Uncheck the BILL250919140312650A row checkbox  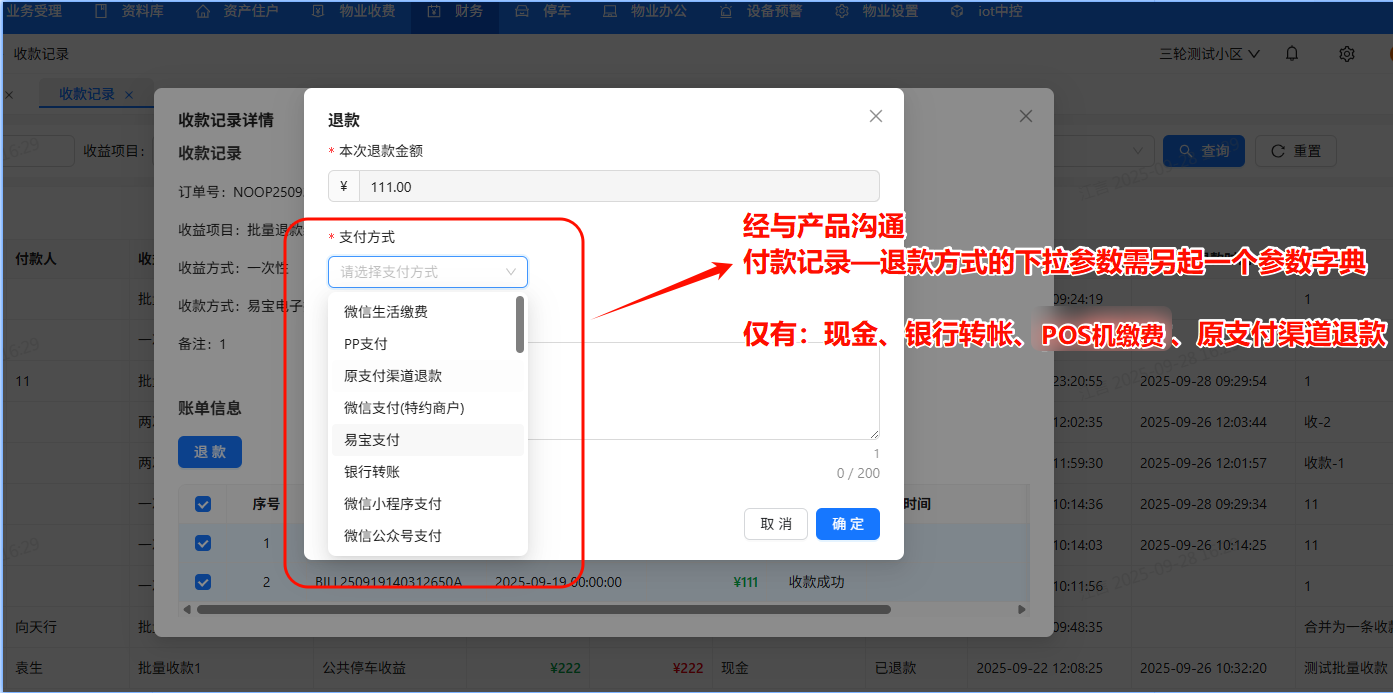pyautogui.click(x=203, y=582)
